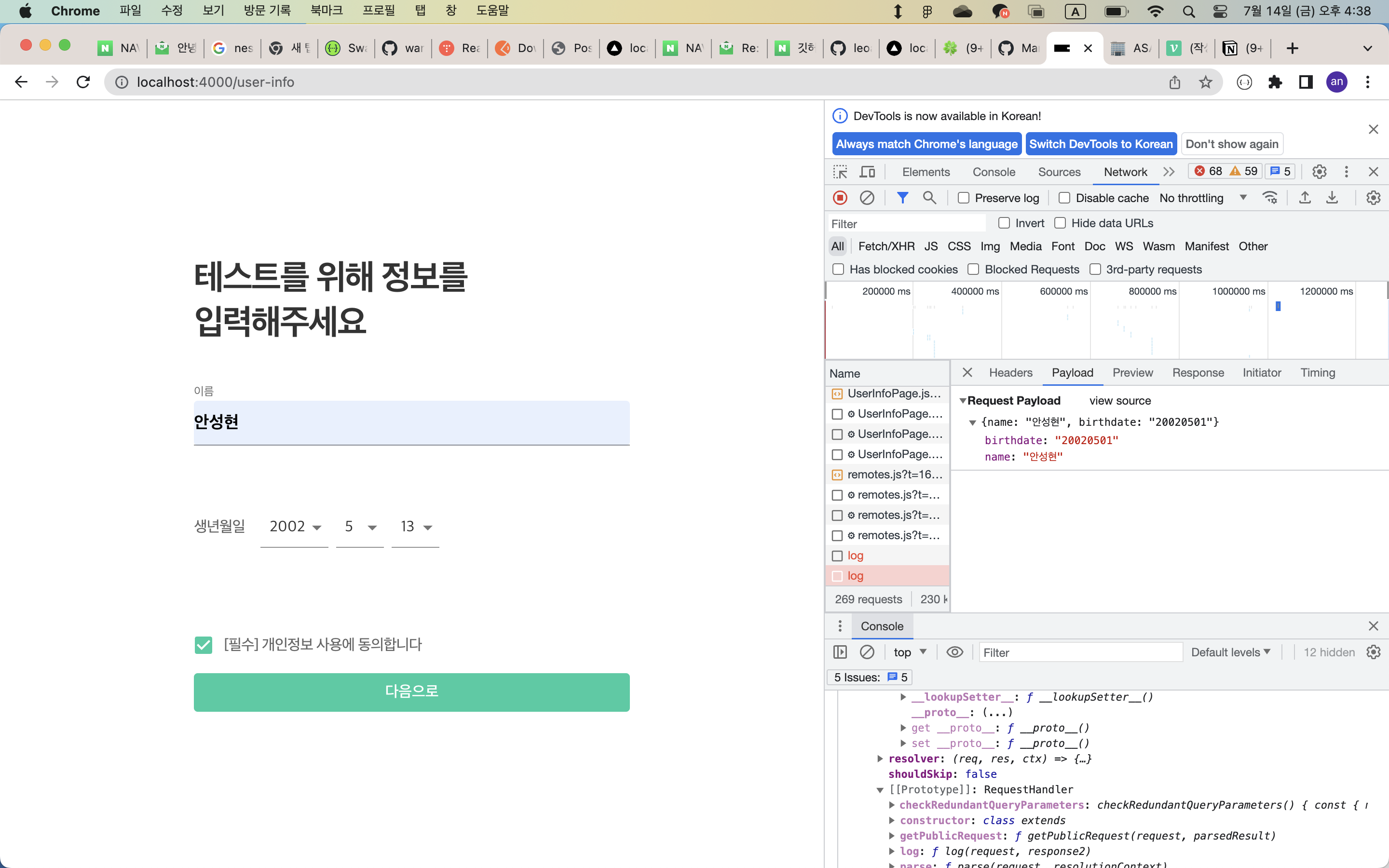Check Hide data URLs checkbox
Image resolution: width=1389 pixels, height=868 pixels.
pyautogui.click(x=1060, y=223)
